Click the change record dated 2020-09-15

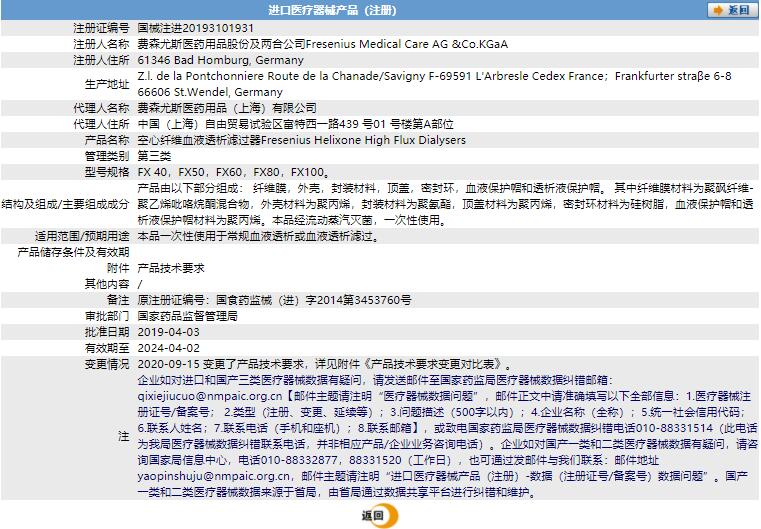tap(325, 364)
